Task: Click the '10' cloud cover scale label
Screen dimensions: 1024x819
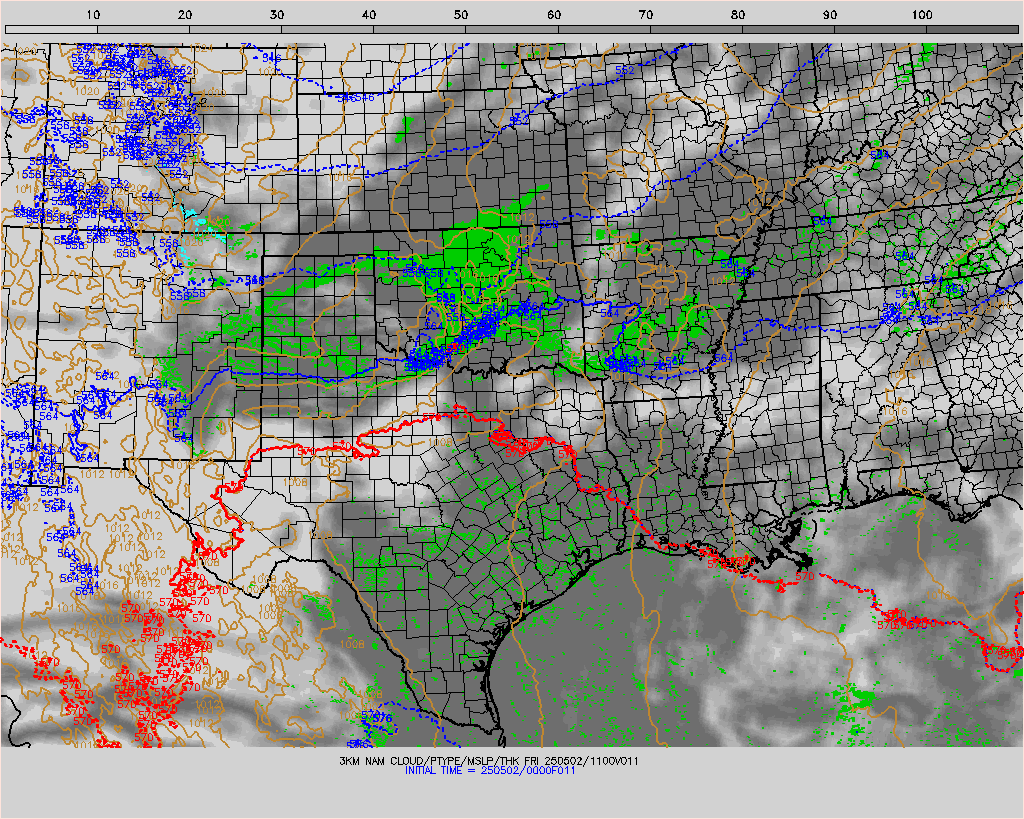Action: 93,14
